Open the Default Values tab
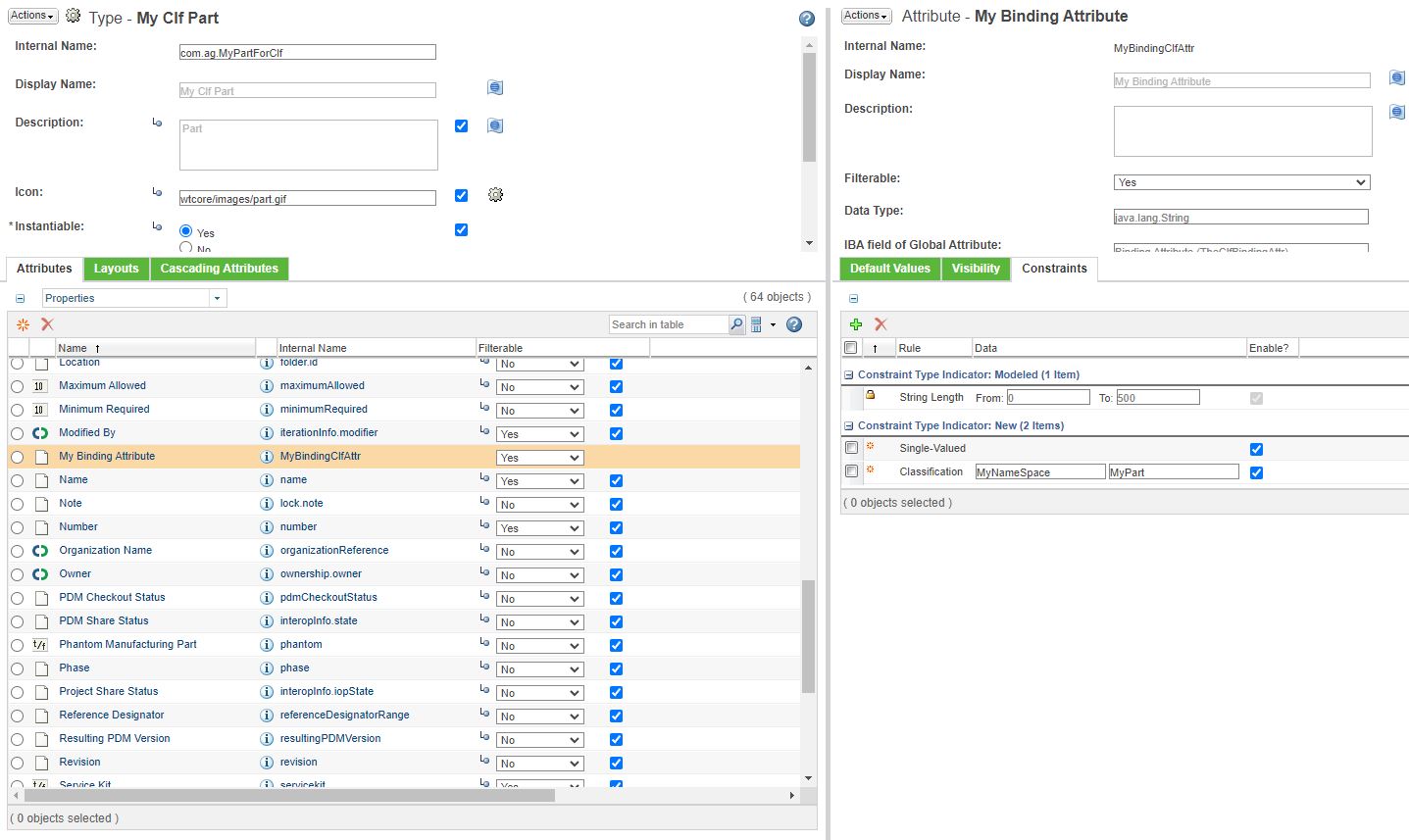The width and height of the screenshot is (1409, 840). pyautogui.click(x=889, y=268)
